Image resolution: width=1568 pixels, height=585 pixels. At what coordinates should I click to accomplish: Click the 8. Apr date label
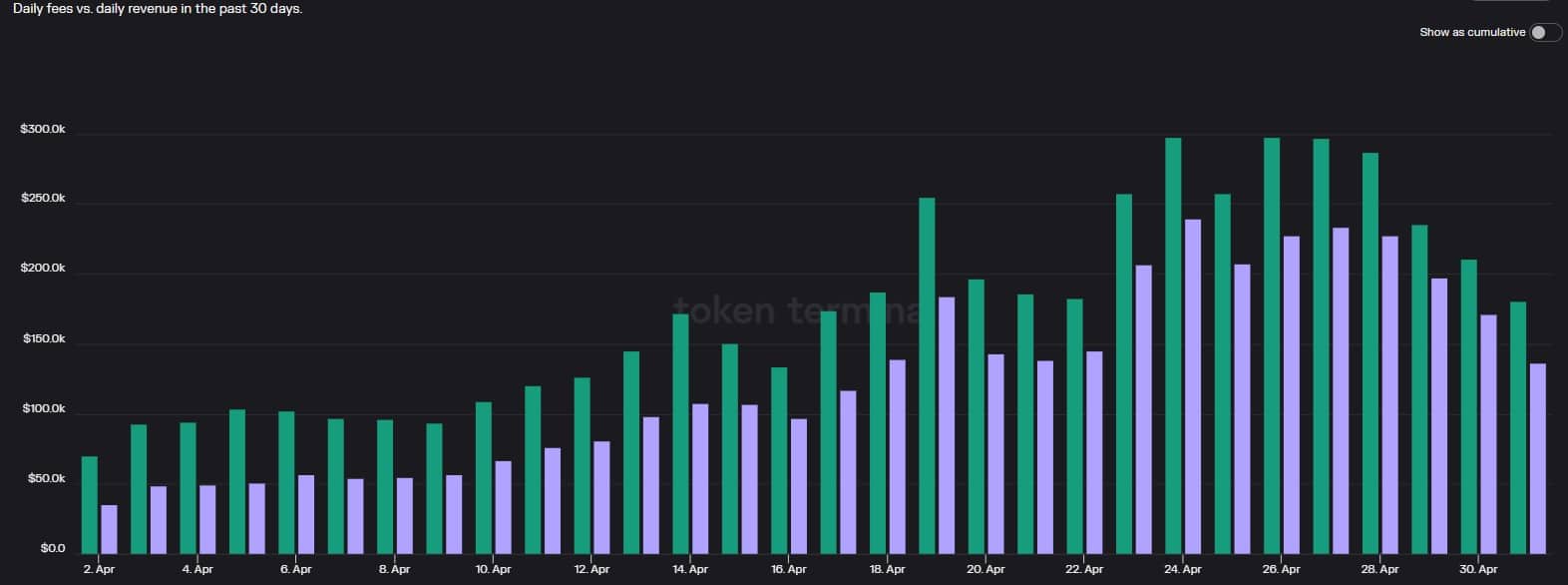click(x=395, y=570)
